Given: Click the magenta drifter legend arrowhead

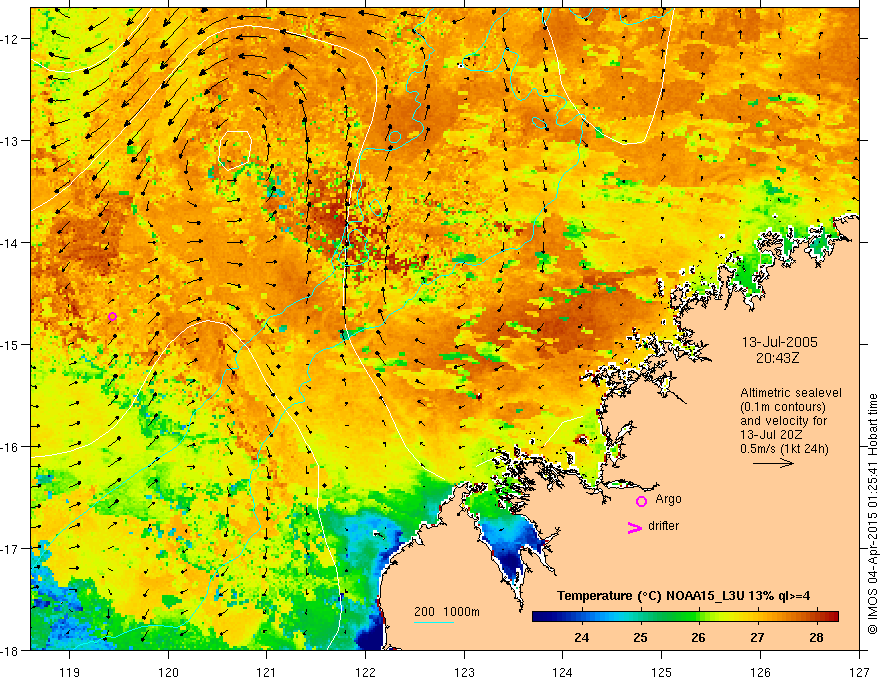Looking at the screenshot, I should click(634, 528).
